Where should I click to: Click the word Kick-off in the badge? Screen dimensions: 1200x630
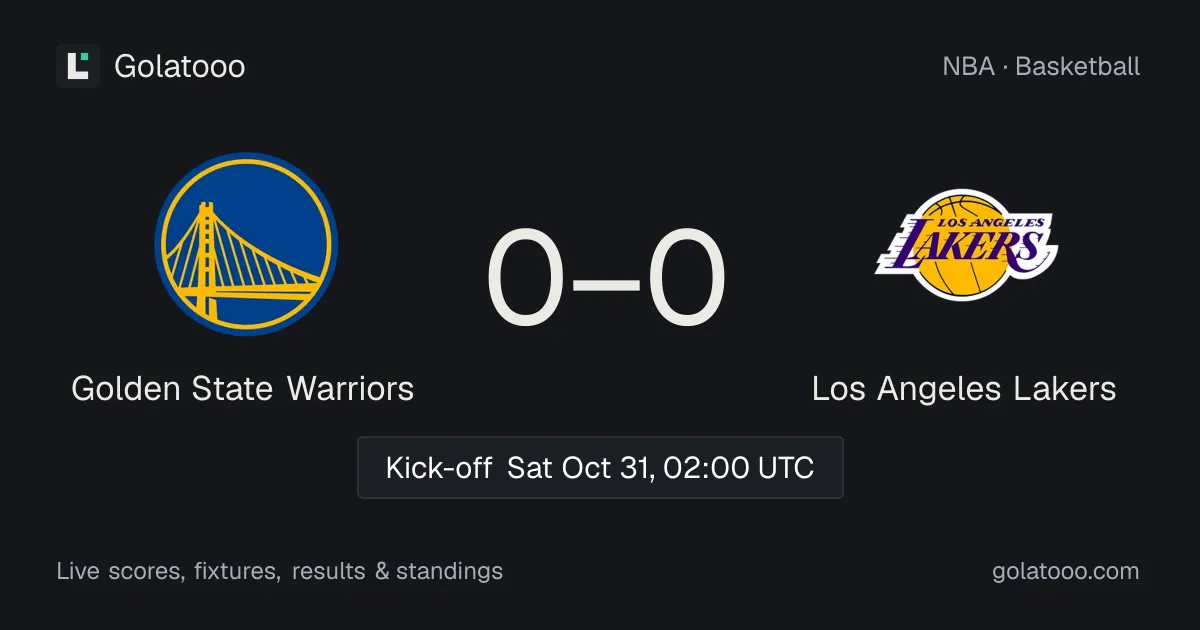439,467
